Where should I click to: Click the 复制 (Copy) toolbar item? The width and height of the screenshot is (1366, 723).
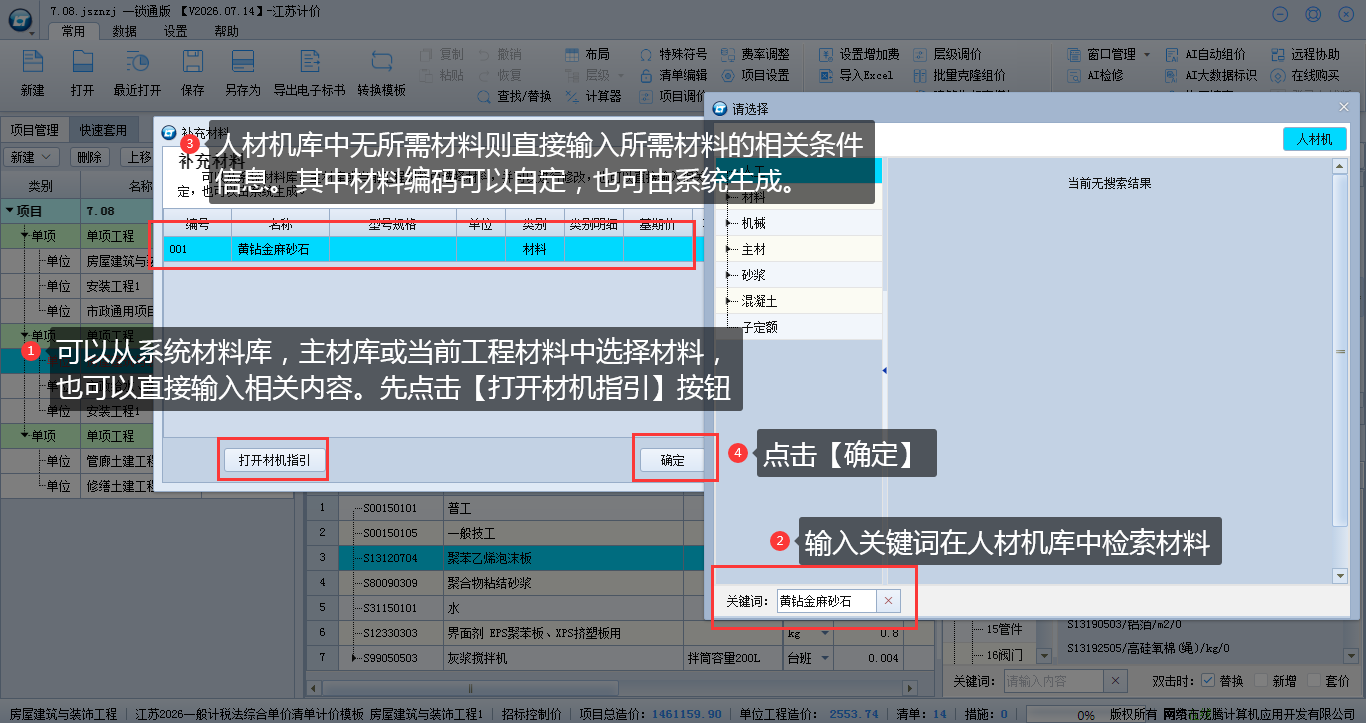442,55
